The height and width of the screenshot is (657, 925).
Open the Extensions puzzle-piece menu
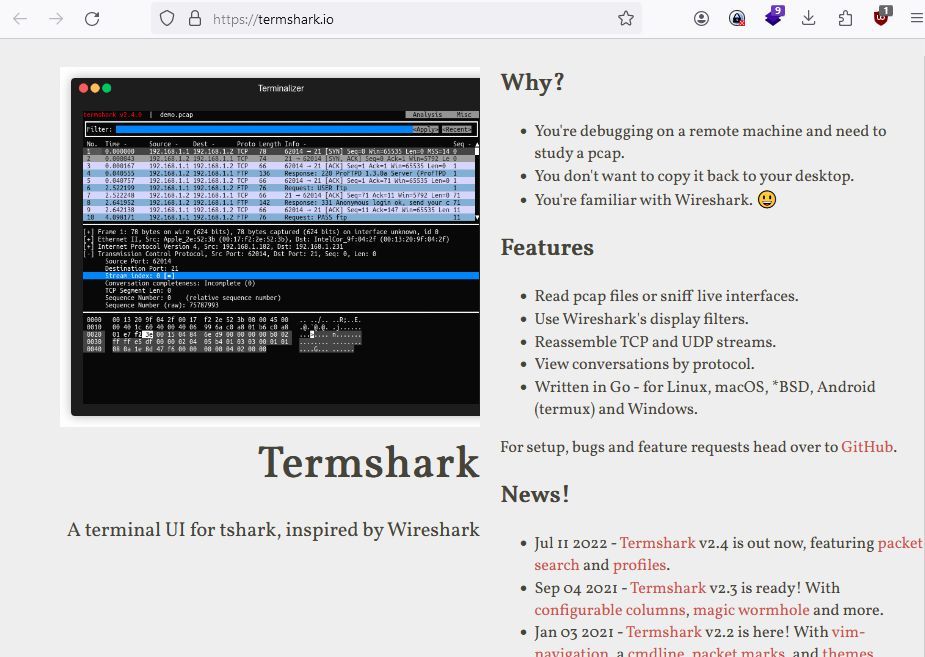(845, 19)
